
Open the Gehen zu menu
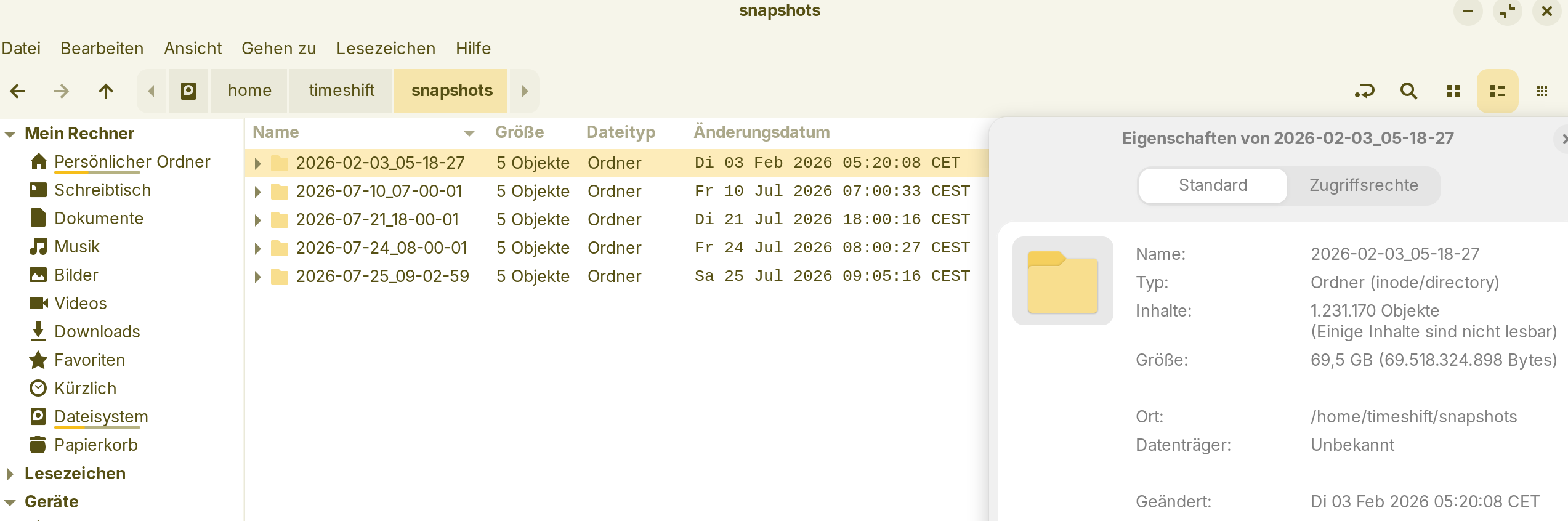(278, 48)
